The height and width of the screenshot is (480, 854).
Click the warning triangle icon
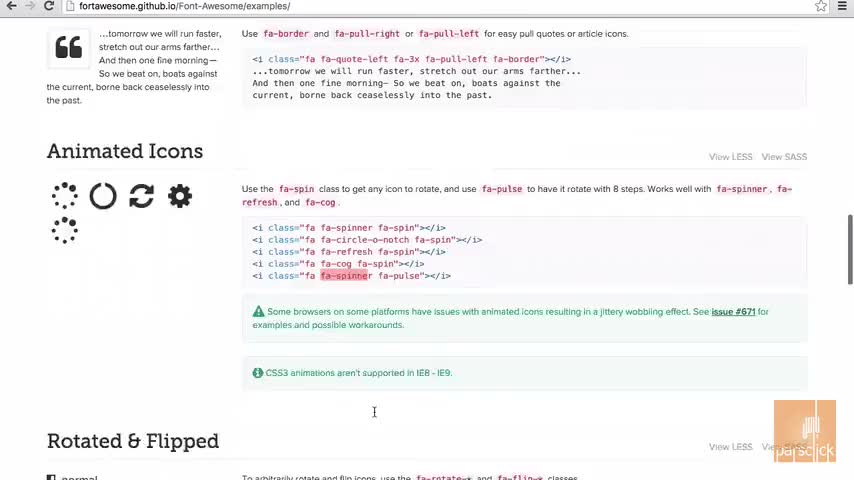[258, 312]
